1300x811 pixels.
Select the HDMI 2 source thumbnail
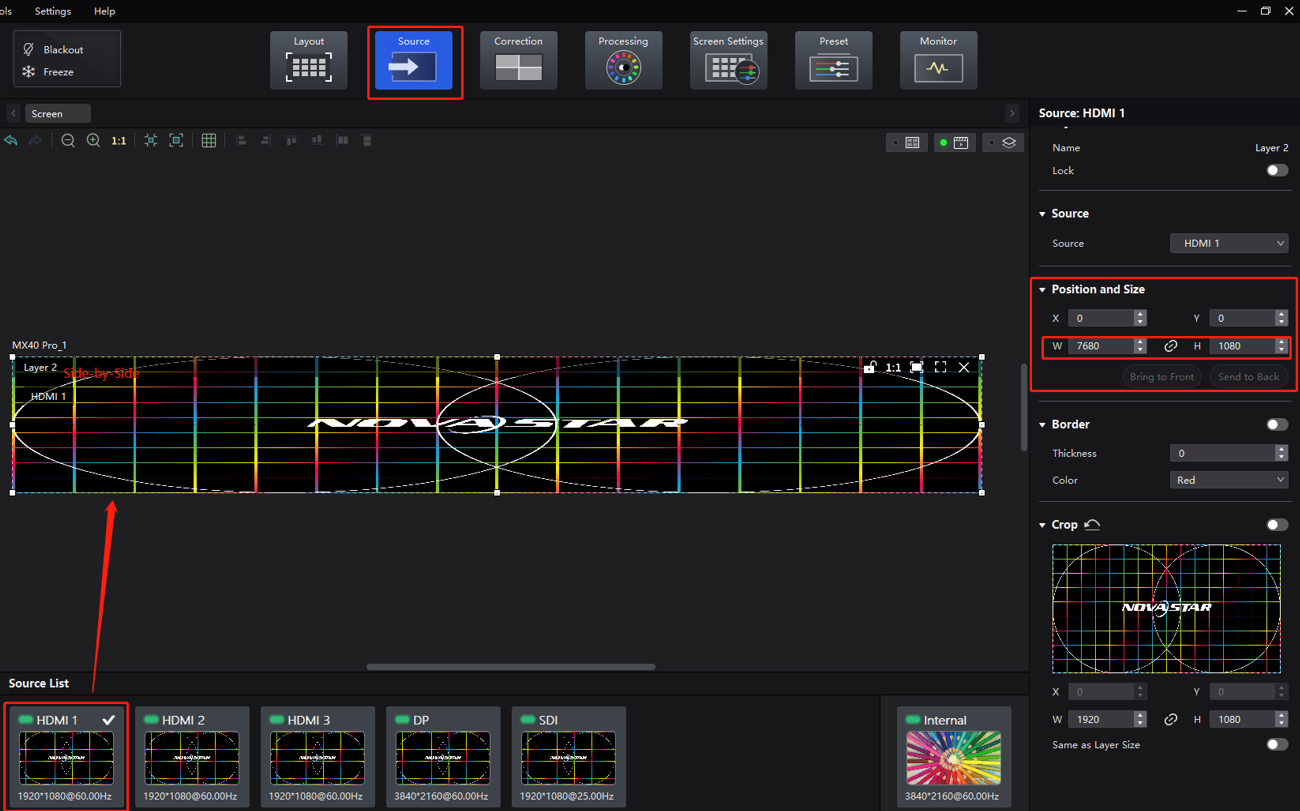click(191, 757)
